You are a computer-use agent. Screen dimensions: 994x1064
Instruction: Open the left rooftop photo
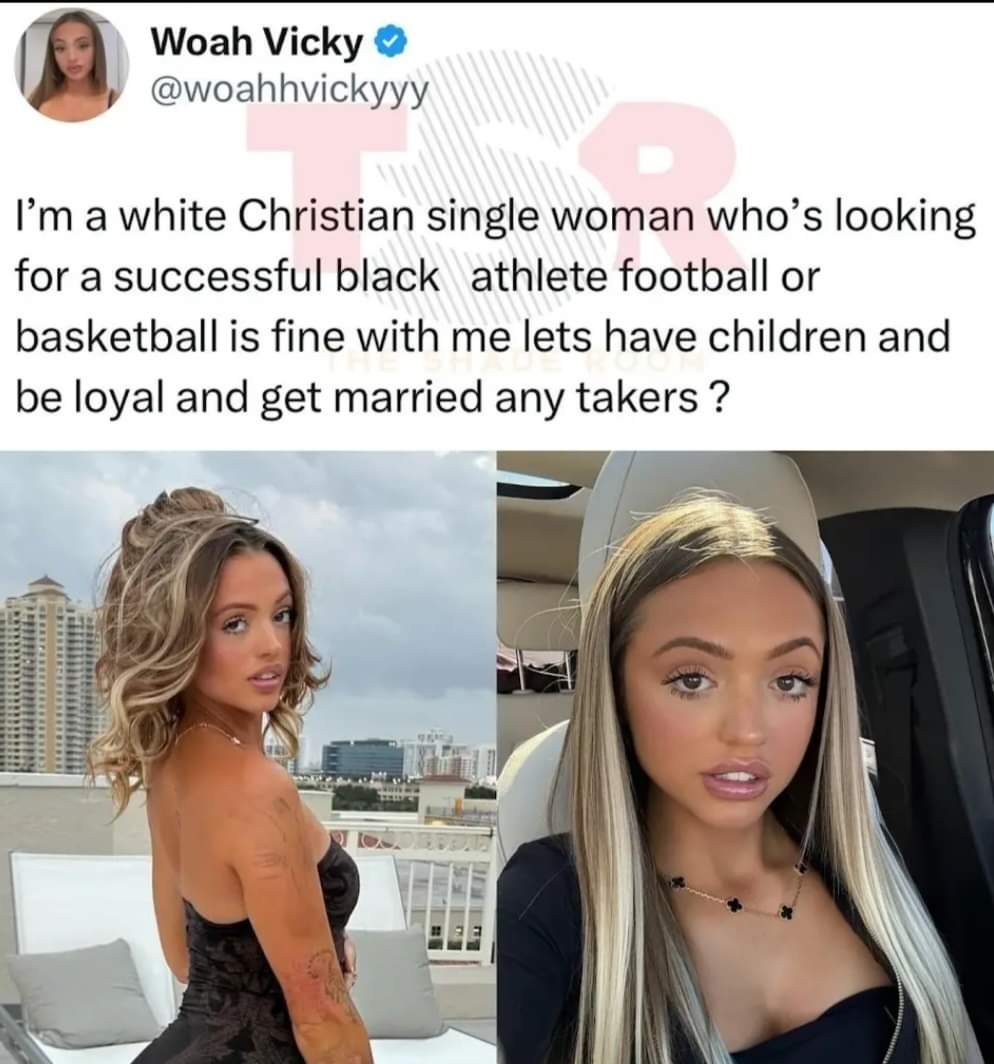(247, 757)
